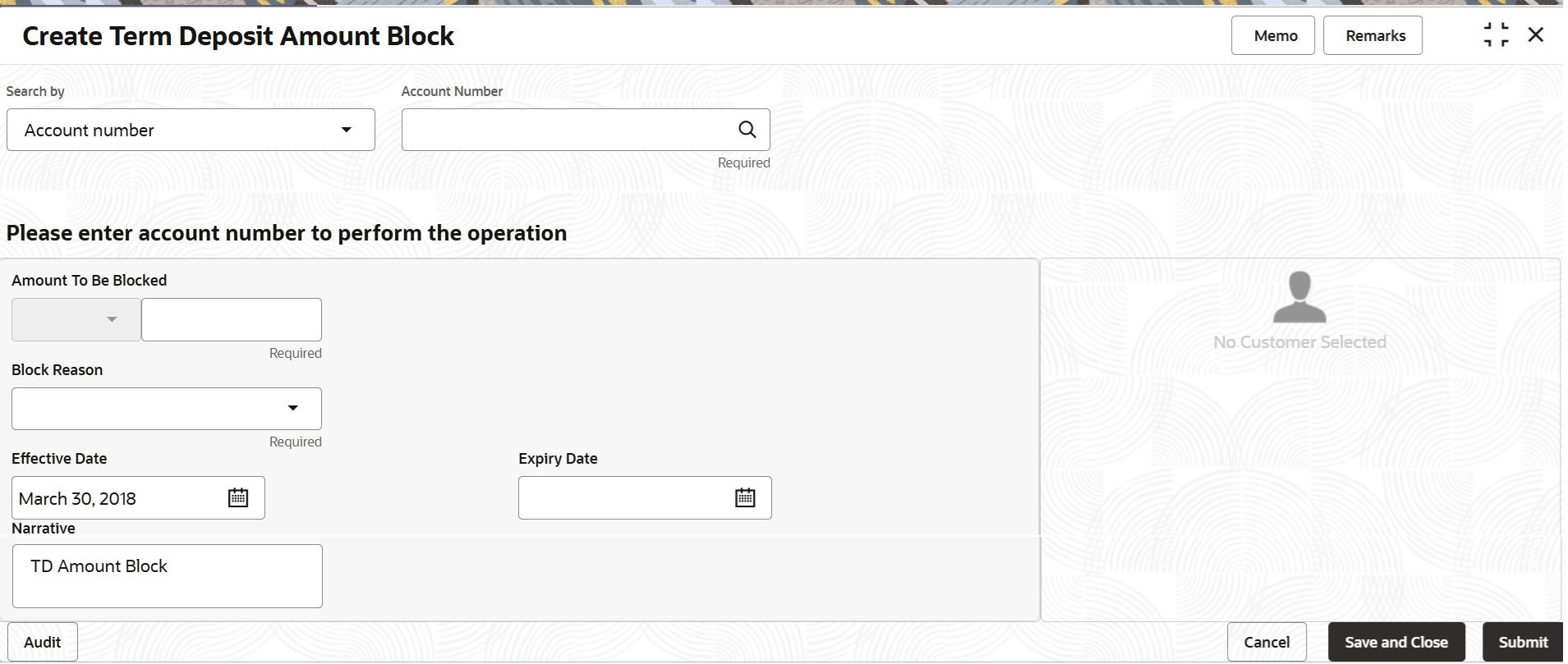
Task: Submit the term deposit amount block
Action: pyautogui.click(x=1523, y=642)
